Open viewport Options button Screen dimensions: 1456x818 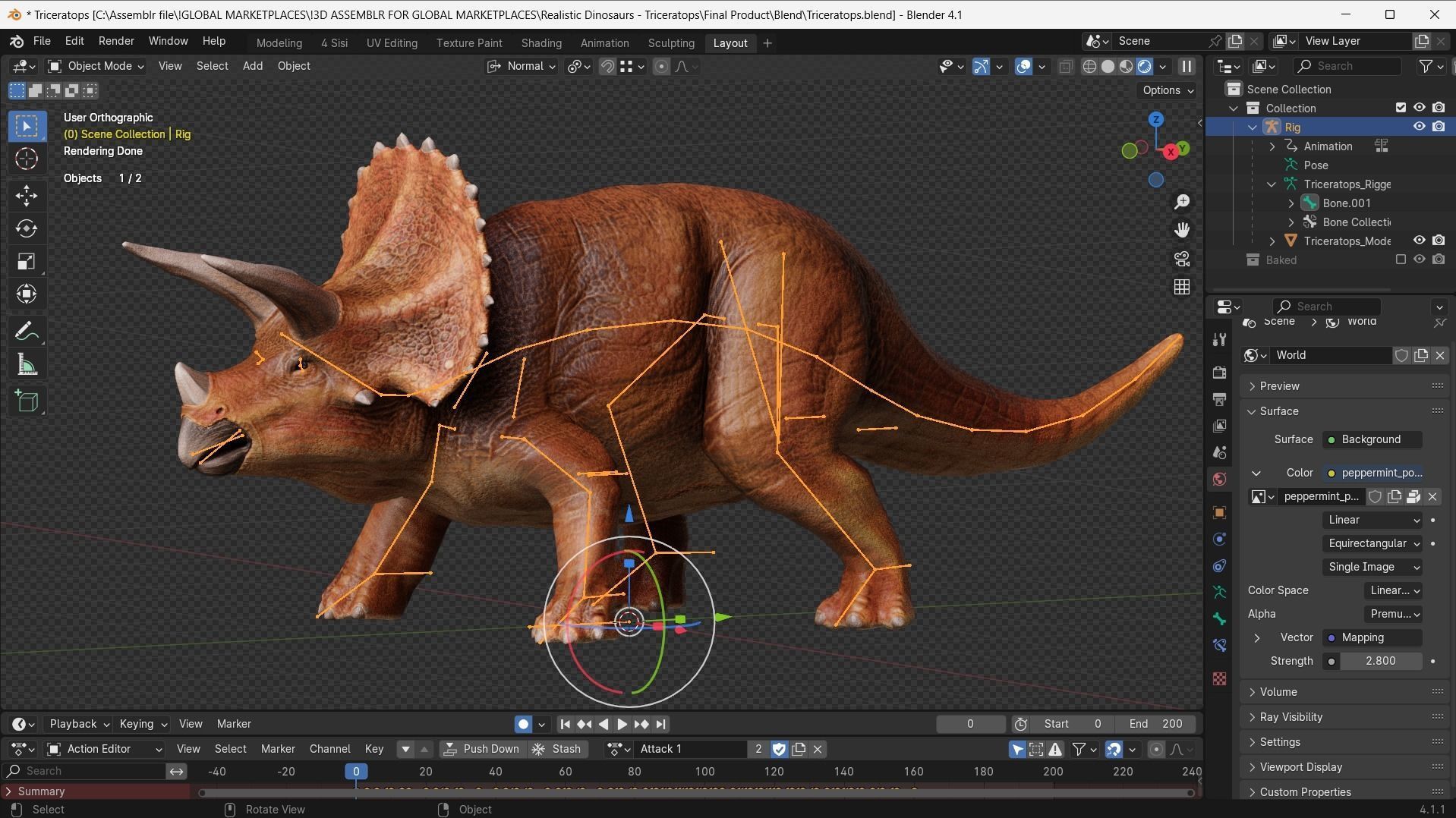1168,90
